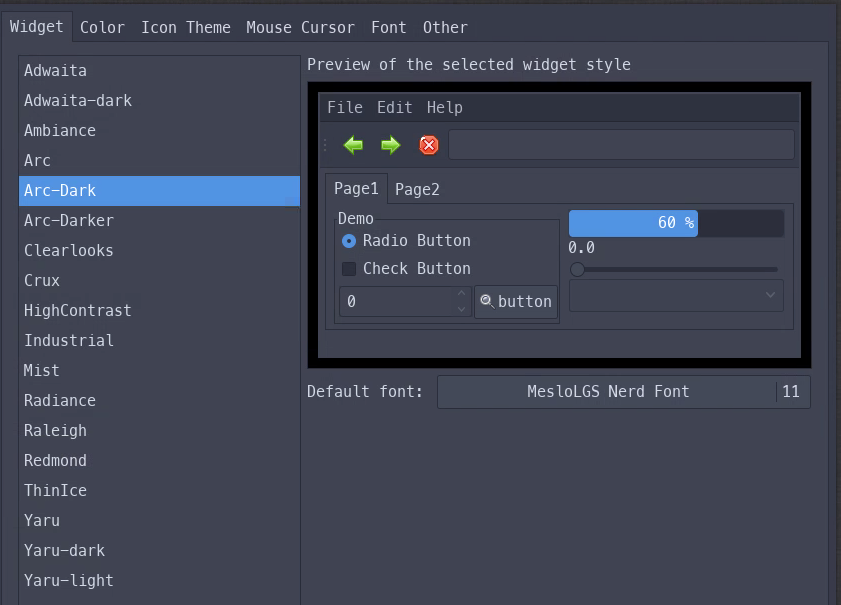Select the Adwaita-dark theme
The image size is (841, 605).
coord(159,101)
